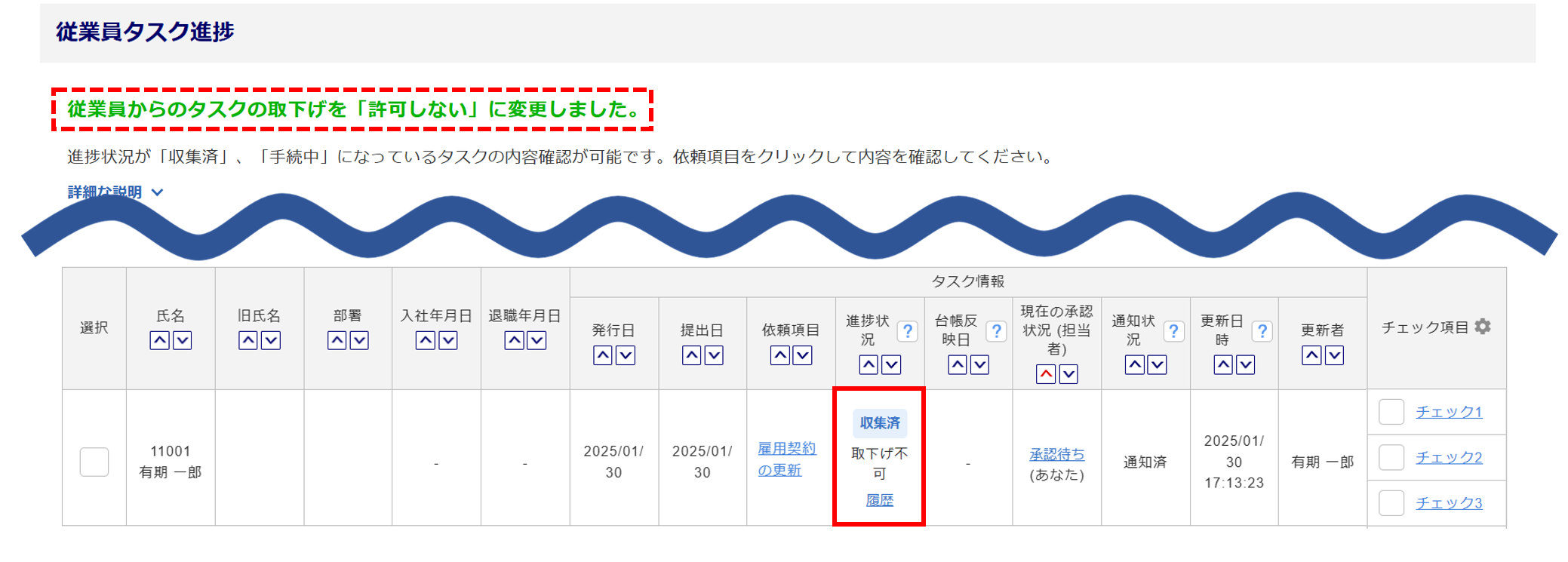Enable the チェック2 checkbox

pos(1391,457)
